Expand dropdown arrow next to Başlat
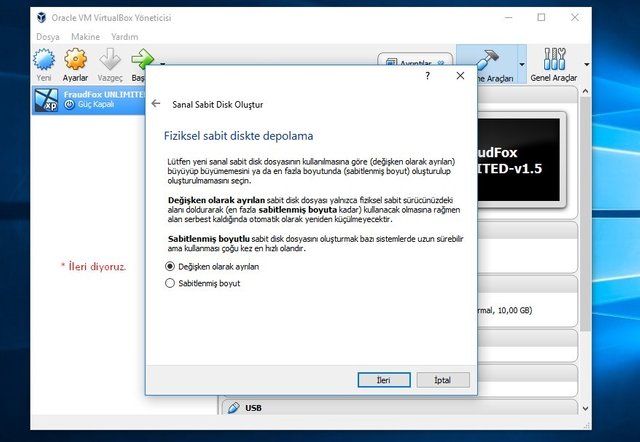Screen dimensions: 640x442 162,64
